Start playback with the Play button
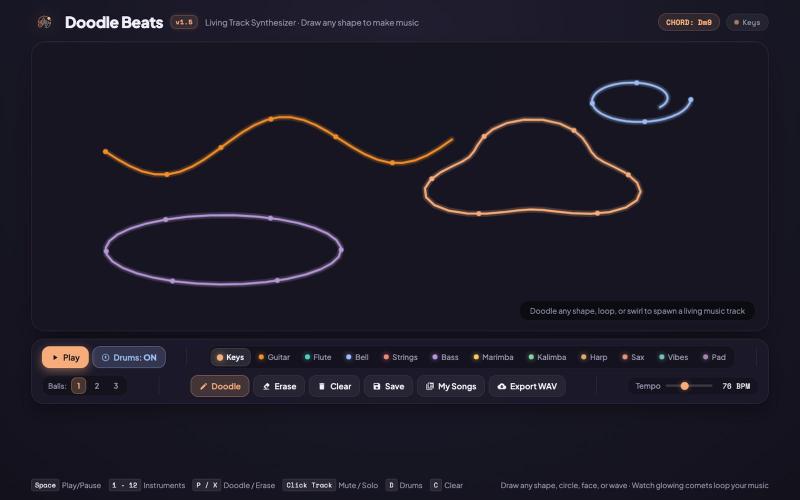Viewport: 800px width, 500px height. [x=65, y=357]
